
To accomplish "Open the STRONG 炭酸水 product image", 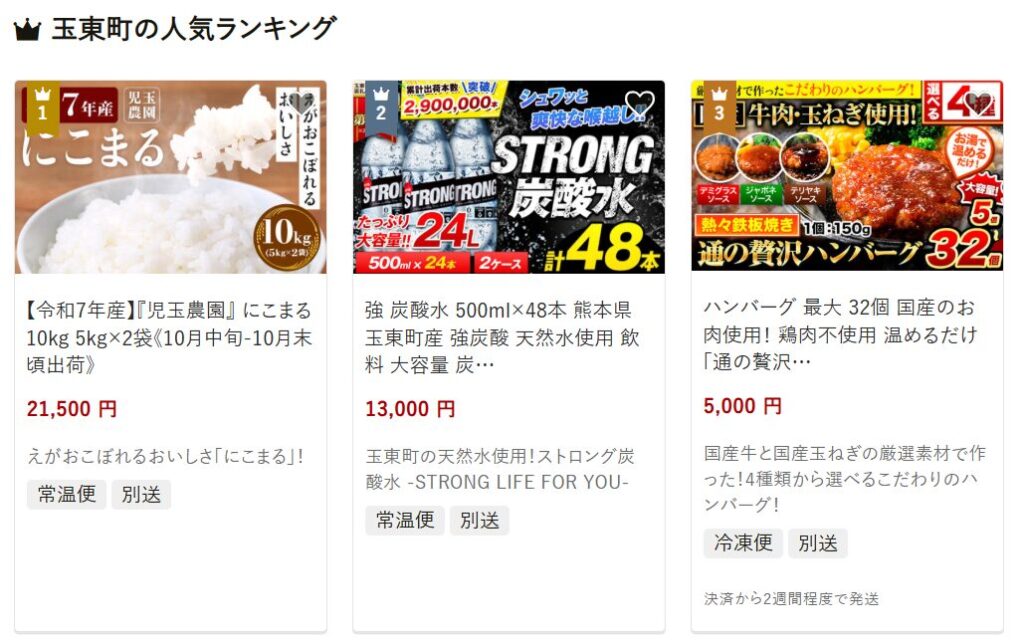I will pyautogui.click(x=509, y=177).
